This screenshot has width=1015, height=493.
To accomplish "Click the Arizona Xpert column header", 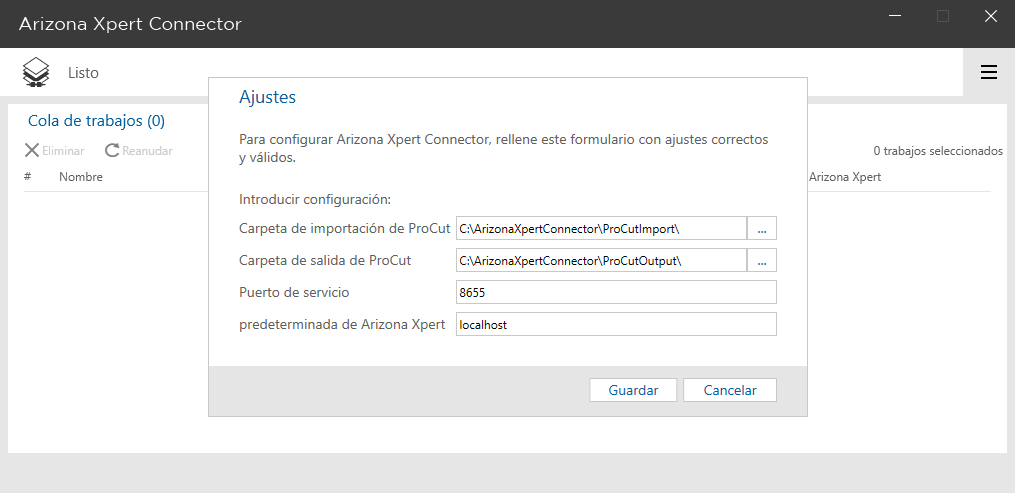I will (x=845, y=177).
